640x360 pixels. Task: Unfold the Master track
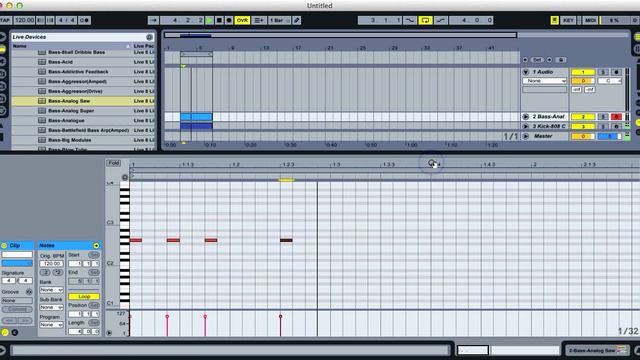click(526, 136)
